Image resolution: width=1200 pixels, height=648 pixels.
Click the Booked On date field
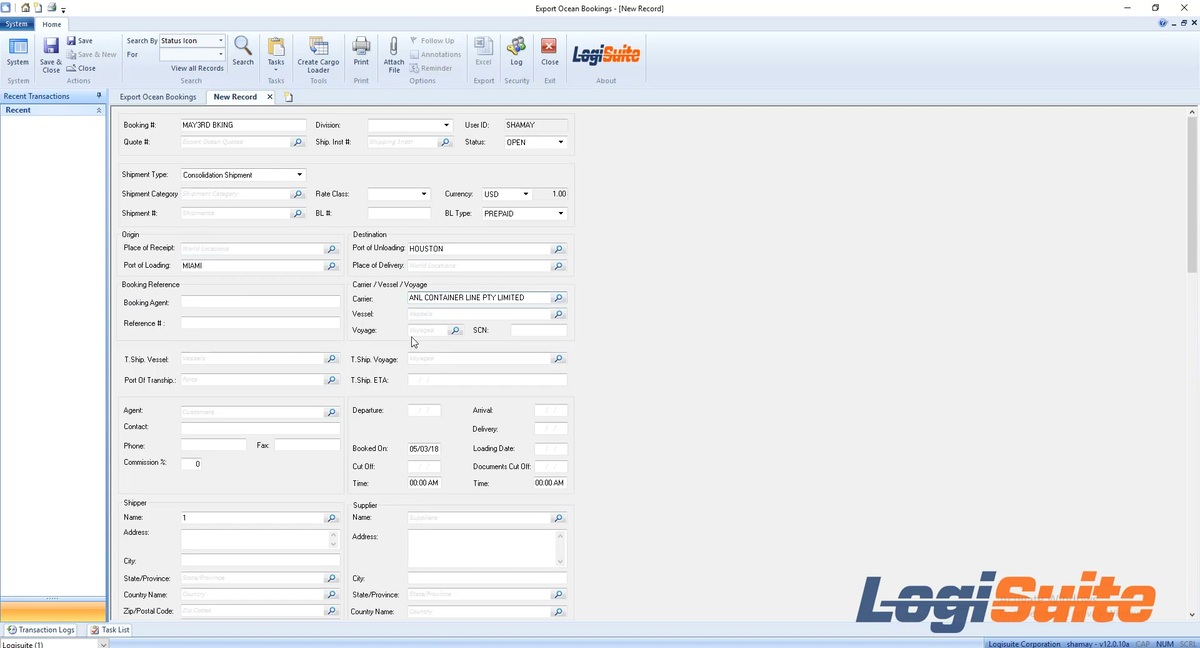[x=424, y=449]
